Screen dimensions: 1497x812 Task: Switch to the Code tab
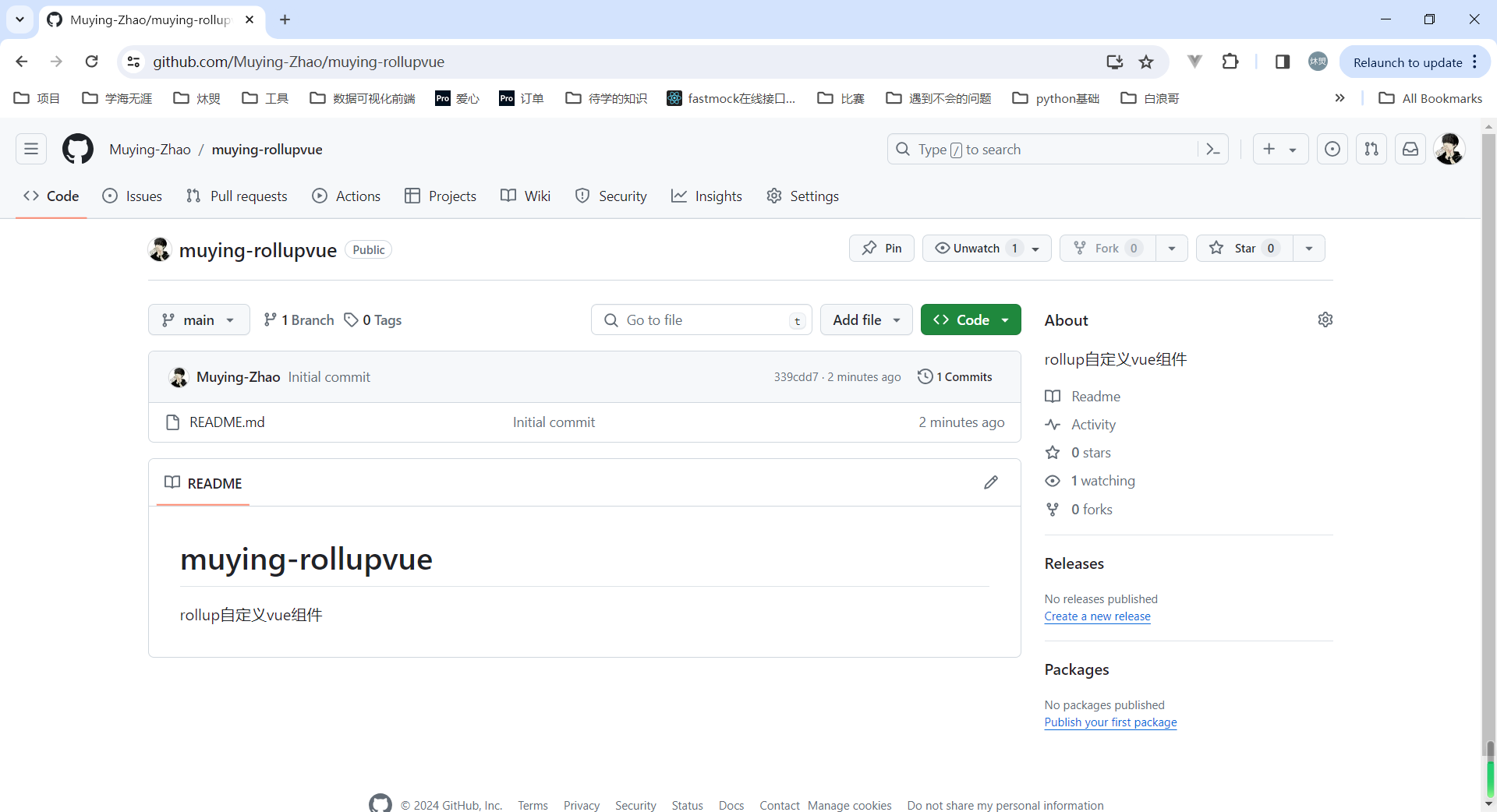(51, 196)
